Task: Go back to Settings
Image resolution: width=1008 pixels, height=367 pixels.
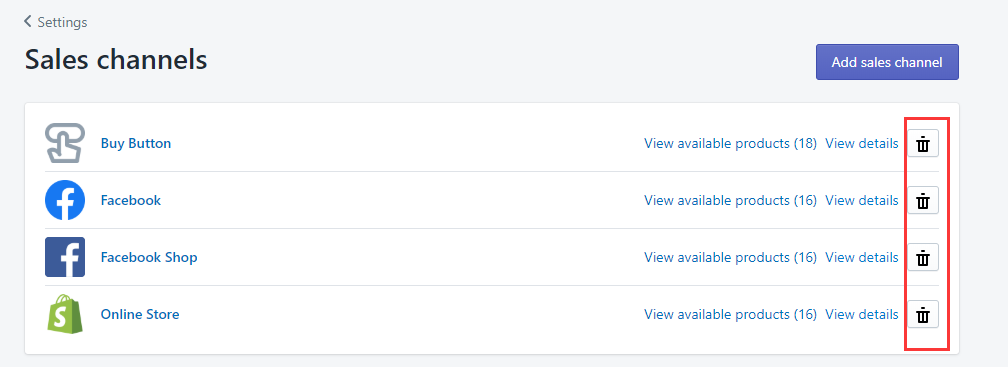Action: tap(55, 22)
